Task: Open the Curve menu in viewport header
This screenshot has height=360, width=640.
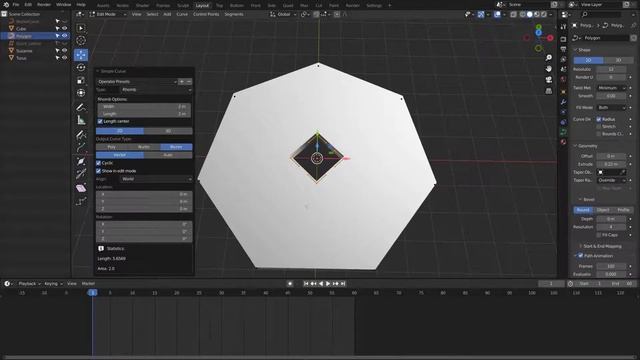Action: (x=182, y=14)
